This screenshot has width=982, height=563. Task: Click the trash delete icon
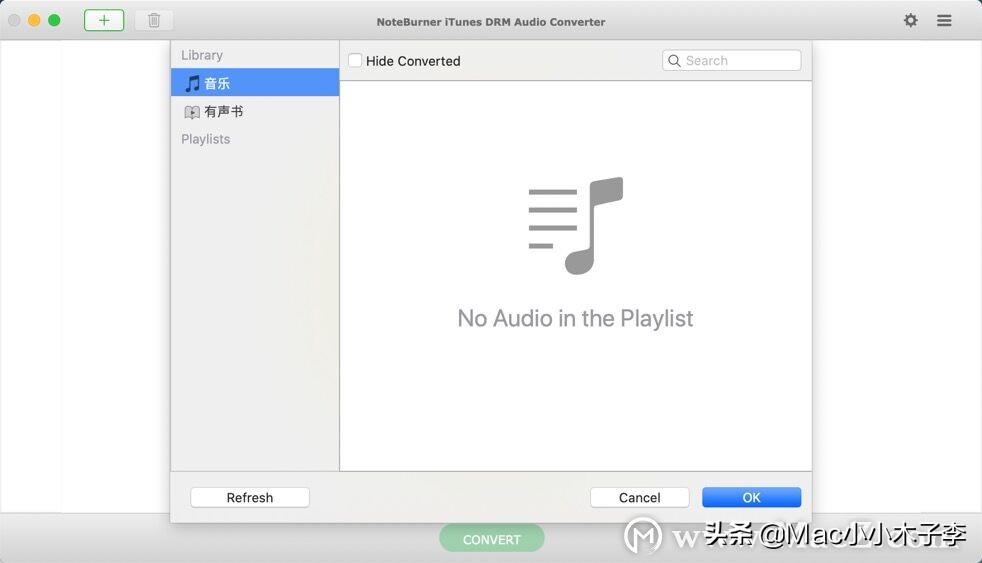pyautogui.click(x=154, y=21)
